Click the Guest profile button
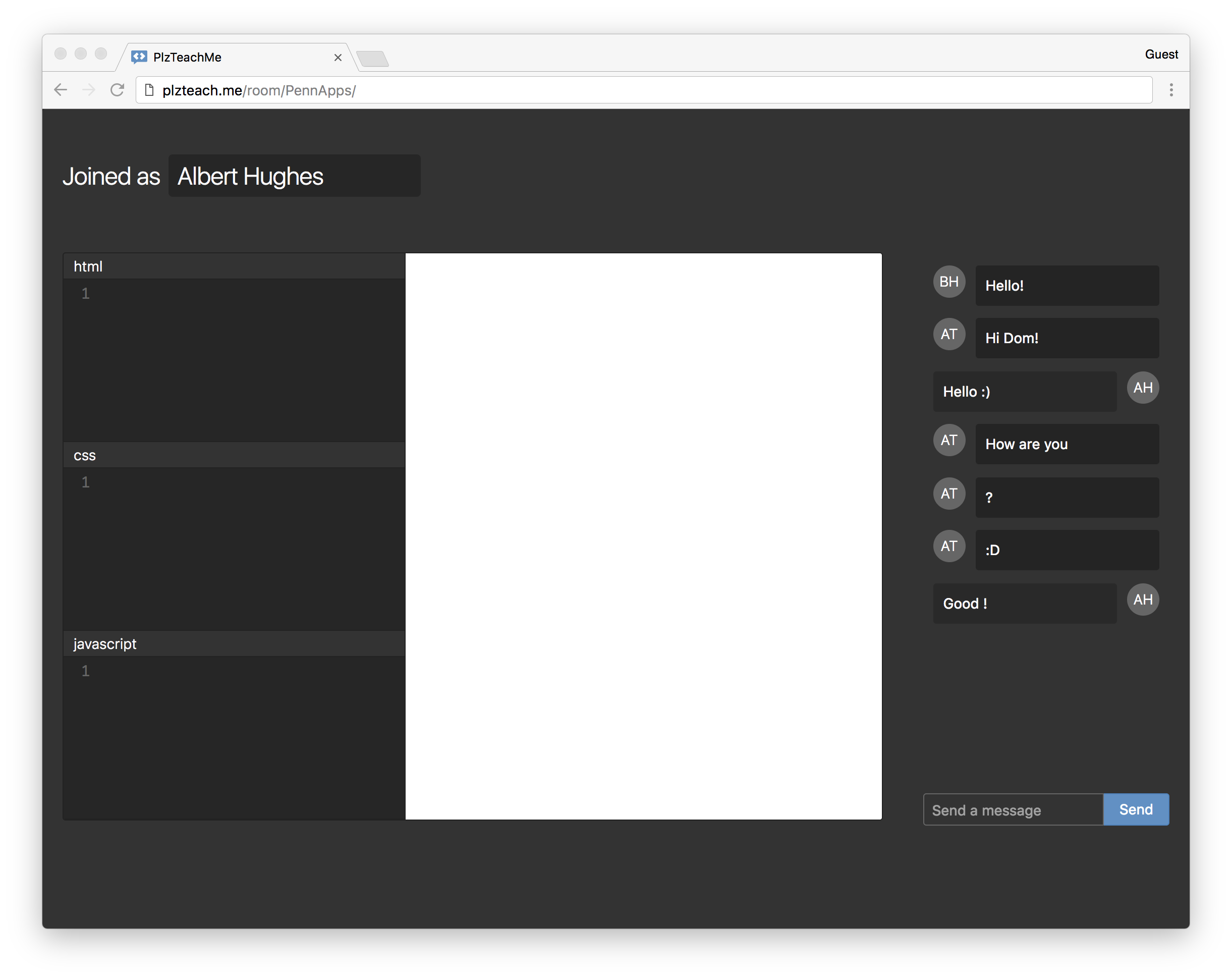The width and height of the screenshot is (1232, 979). click(x=1160, y=55)
